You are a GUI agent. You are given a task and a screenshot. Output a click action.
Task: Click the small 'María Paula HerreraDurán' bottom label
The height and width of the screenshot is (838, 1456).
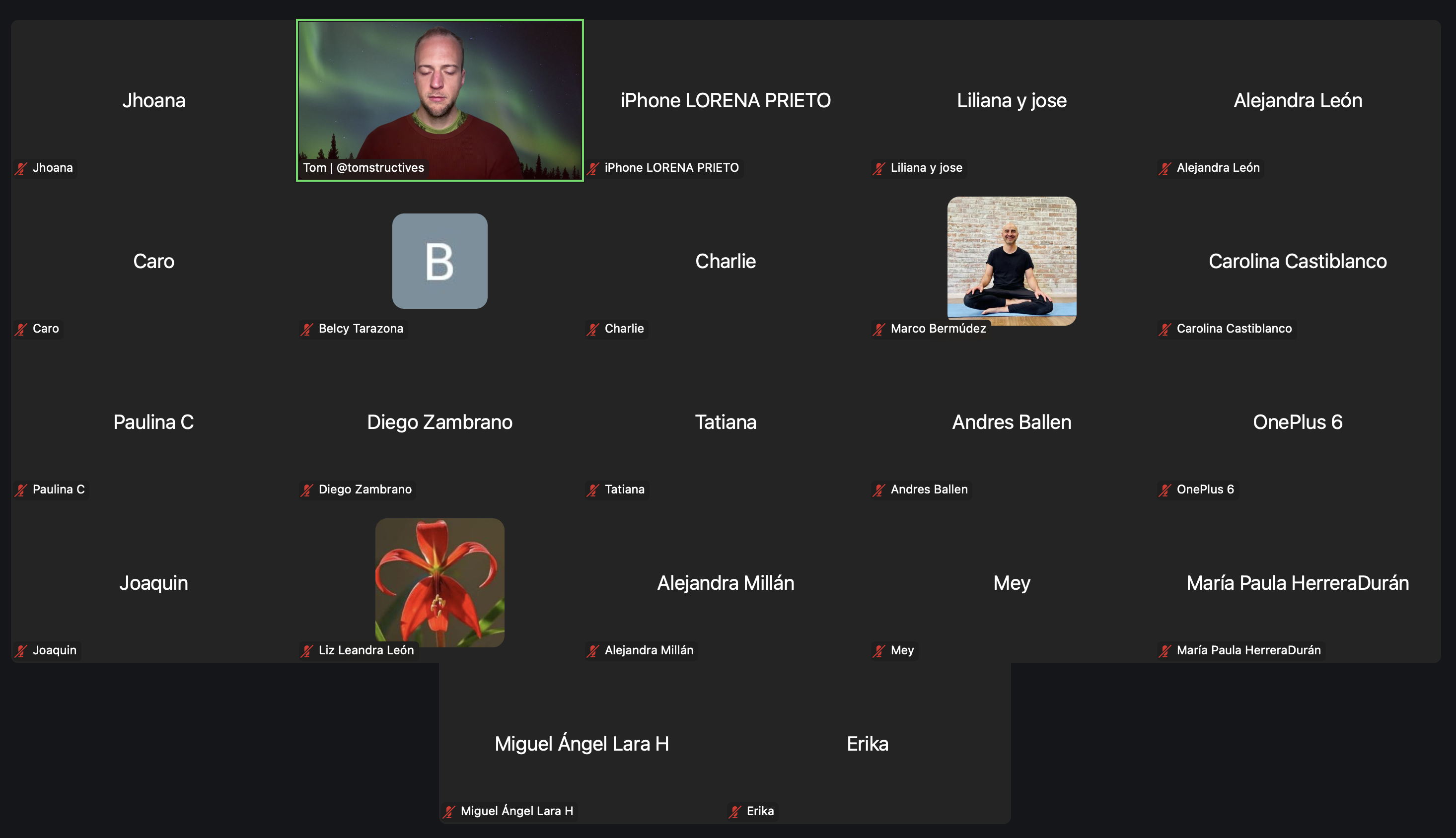pyautogui.click(x=1248, y=650)
